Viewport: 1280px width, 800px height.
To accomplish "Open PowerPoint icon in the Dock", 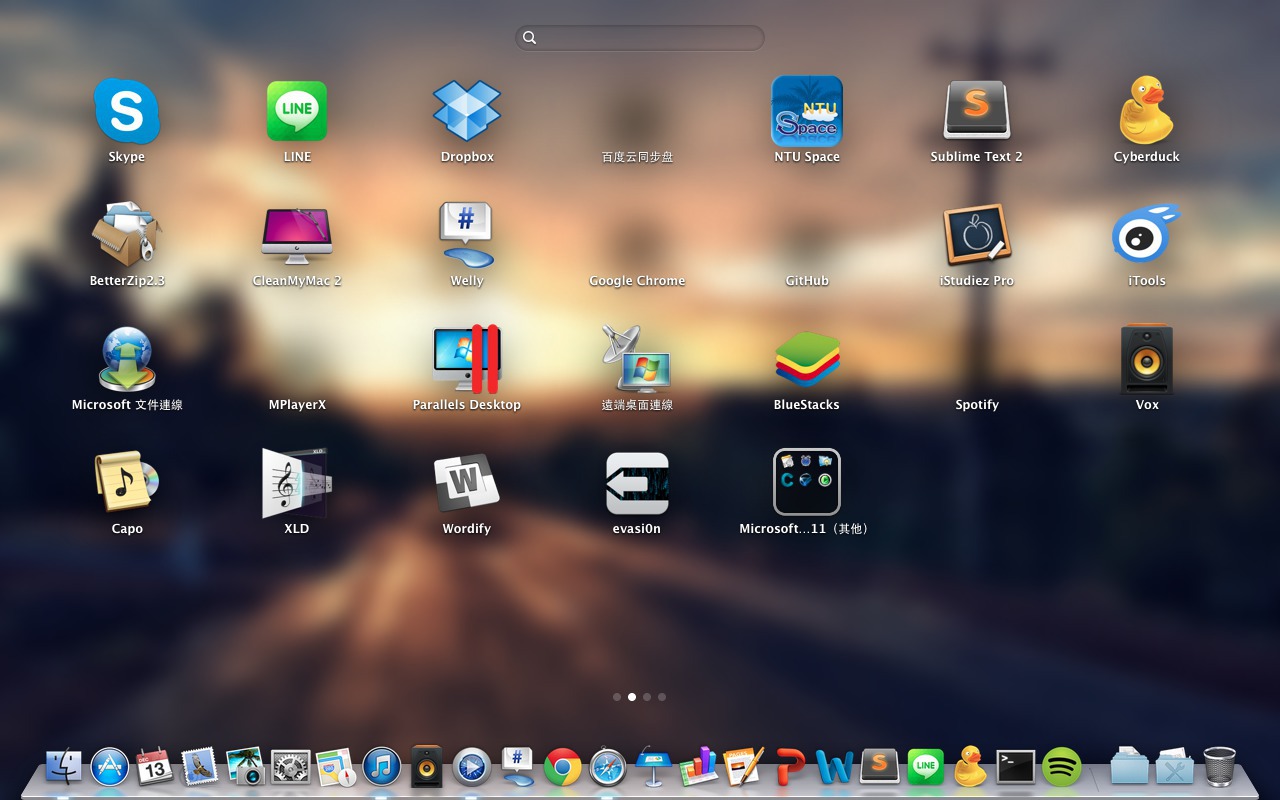I will (x=790, y=767).
